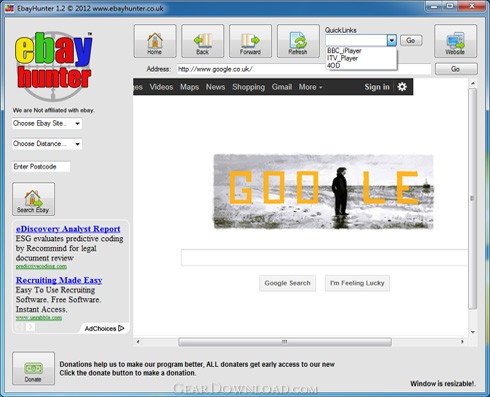Go back with the Back icon
The image size is (490, 397).
202,41
